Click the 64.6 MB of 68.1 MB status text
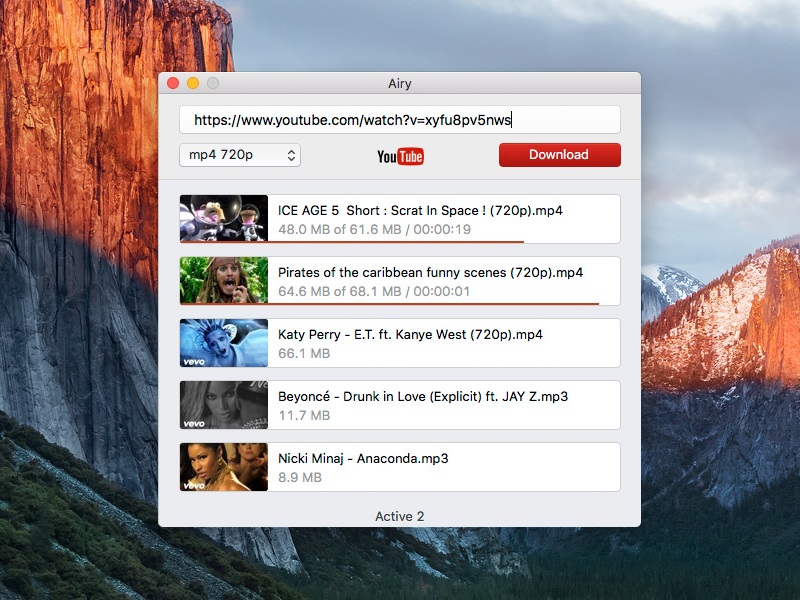Screen dimensions: 800x600 coord(374,291)
